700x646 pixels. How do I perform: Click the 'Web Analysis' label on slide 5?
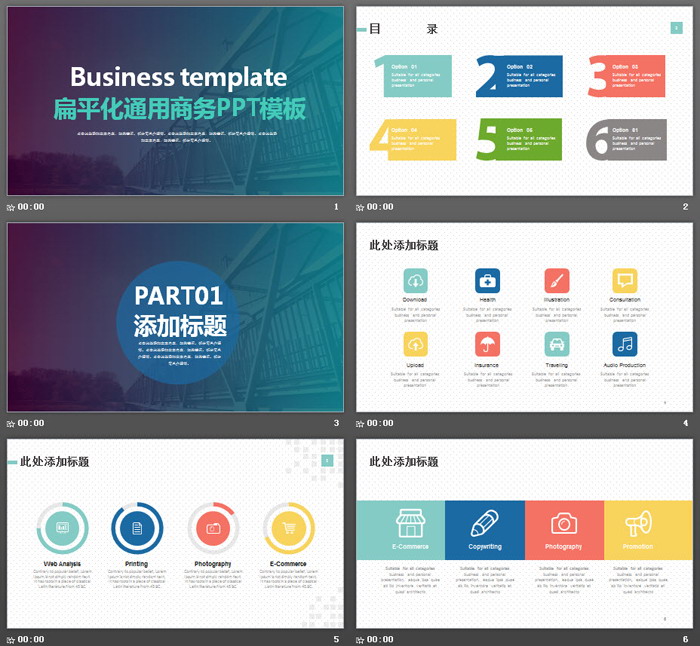pyautogui.click(x=62, y=564)
